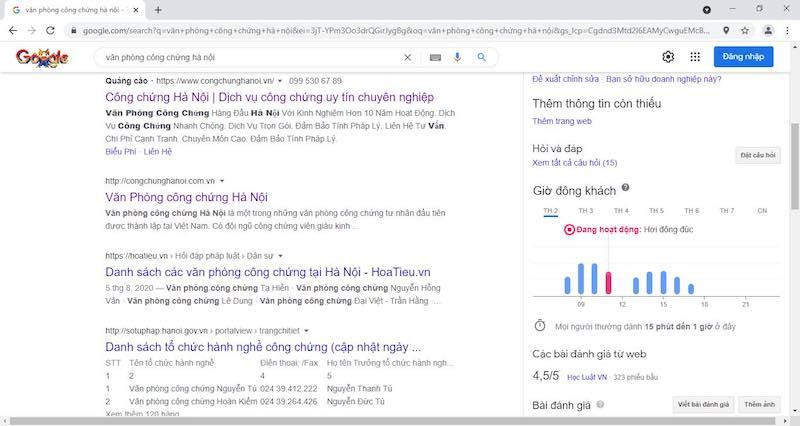Open Xem tất cả câu hỏi (15)

tap(574, 163)
